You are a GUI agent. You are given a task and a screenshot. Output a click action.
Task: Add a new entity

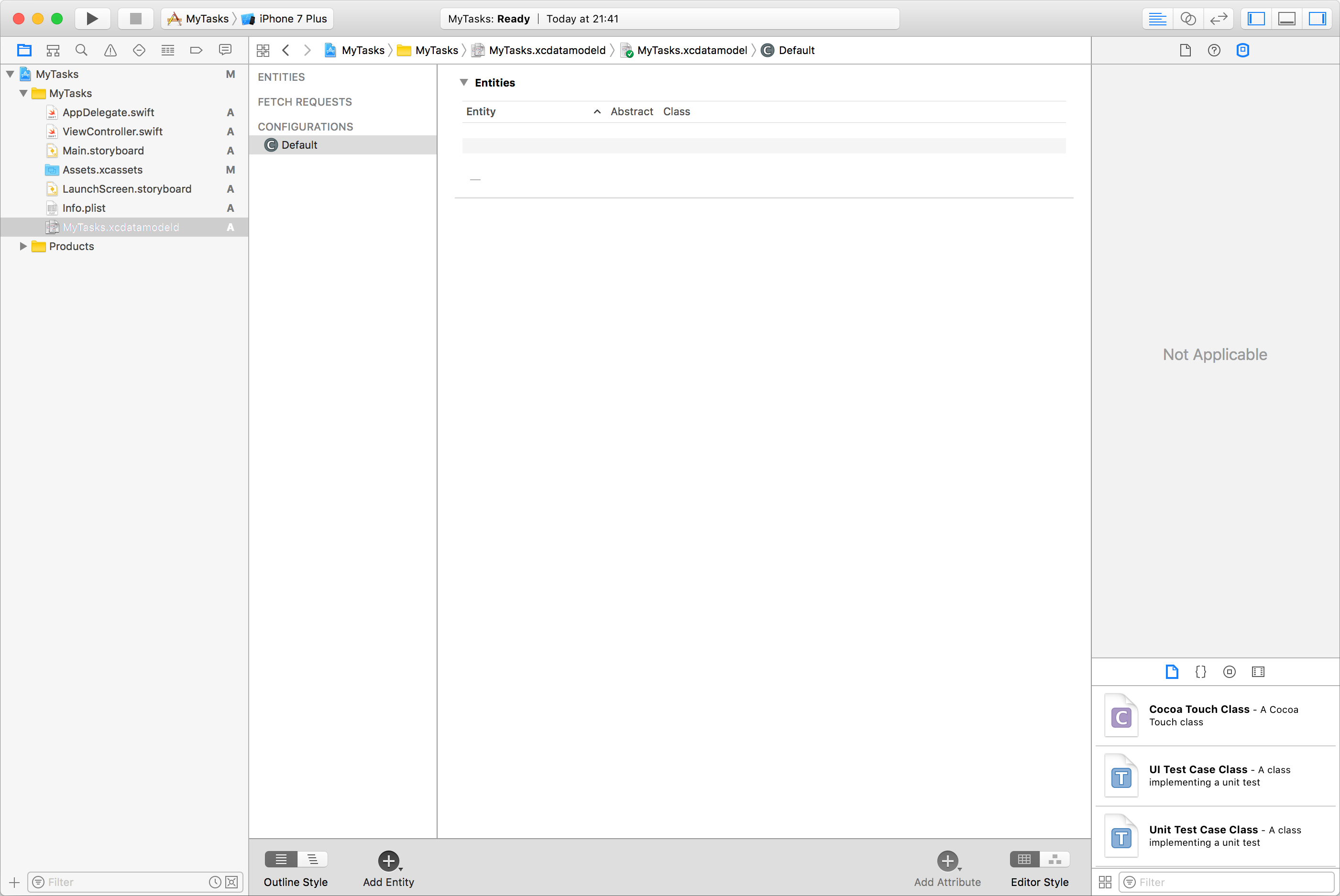click(x=389, y=861)
